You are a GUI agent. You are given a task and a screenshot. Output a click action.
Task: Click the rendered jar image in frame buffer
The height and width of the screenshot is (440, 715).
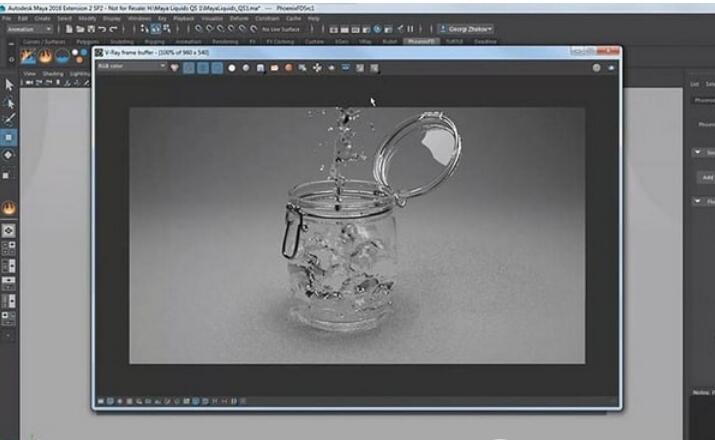click(356, 235)
